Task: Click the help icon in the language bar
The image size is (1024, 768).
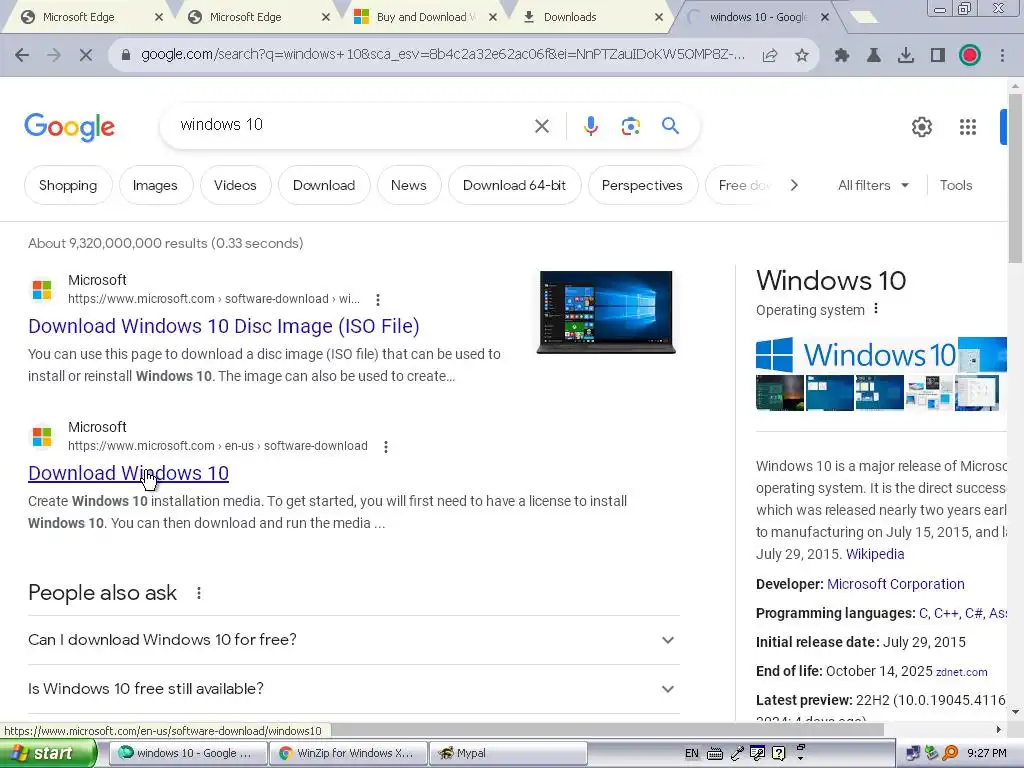Action: tap(778, 754)
